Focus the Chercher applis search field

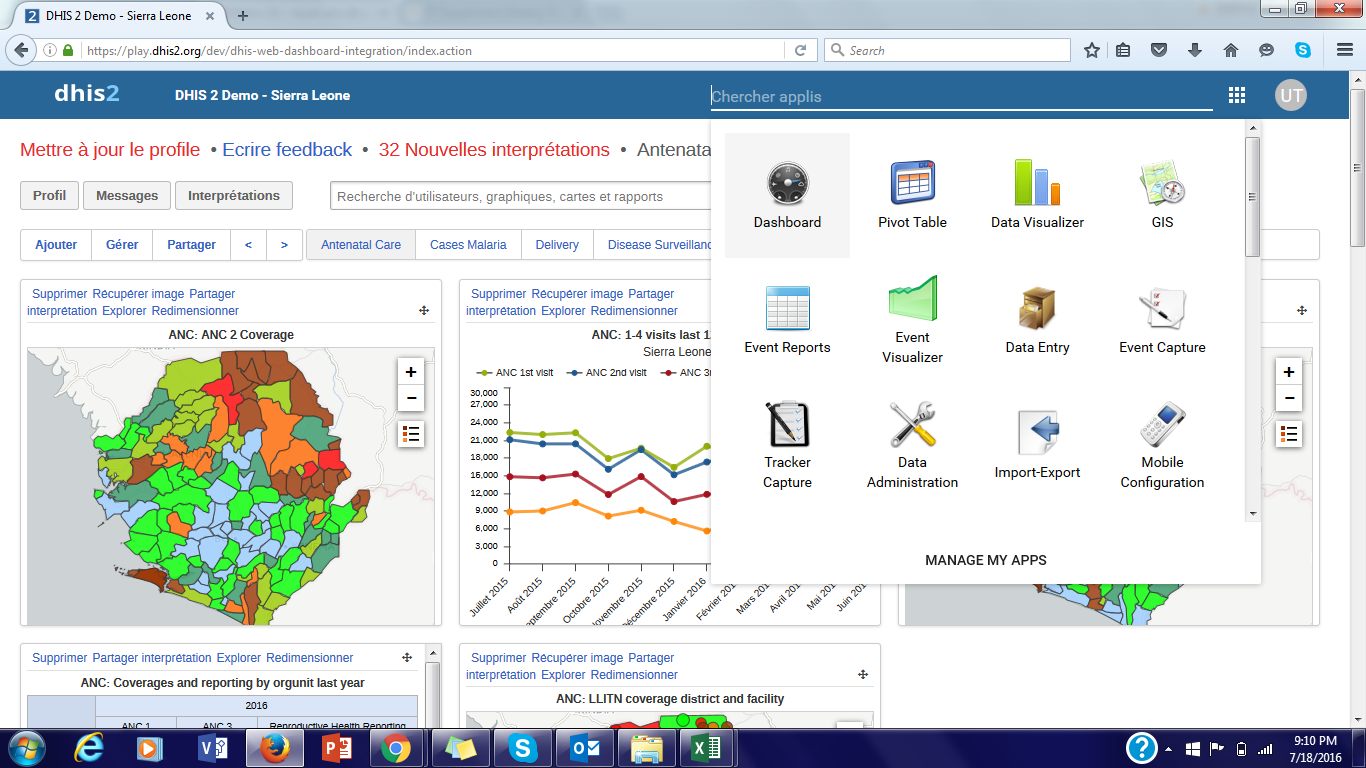tap(960, 97)
